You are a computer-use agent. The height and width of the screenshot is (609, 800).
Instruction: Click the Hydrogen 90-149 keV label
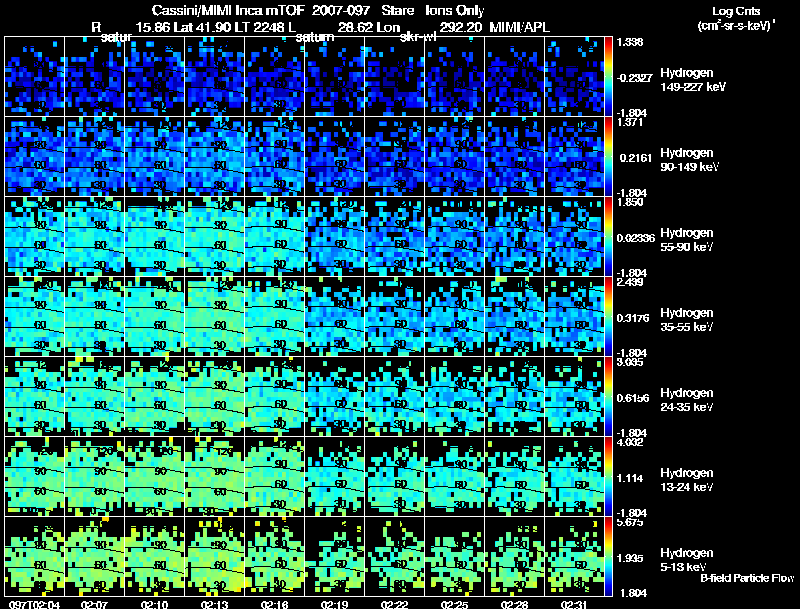689,160
